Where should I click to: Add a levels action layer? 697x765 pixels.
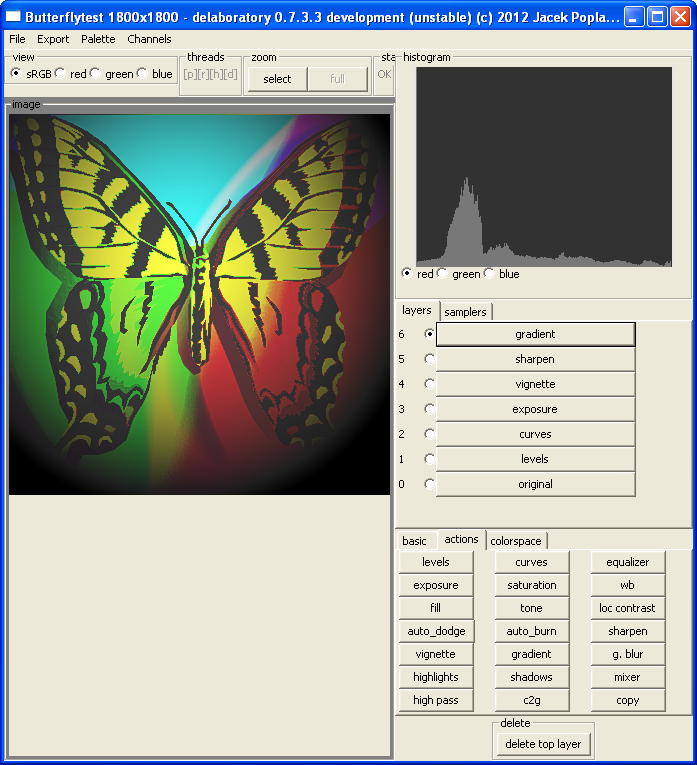[x=436, y=562]
